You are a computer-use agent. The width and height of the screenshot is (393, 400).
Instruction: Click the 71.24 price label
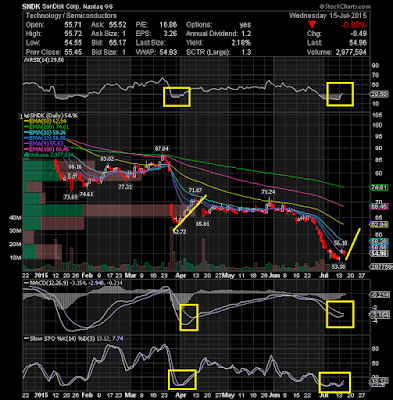268,192
